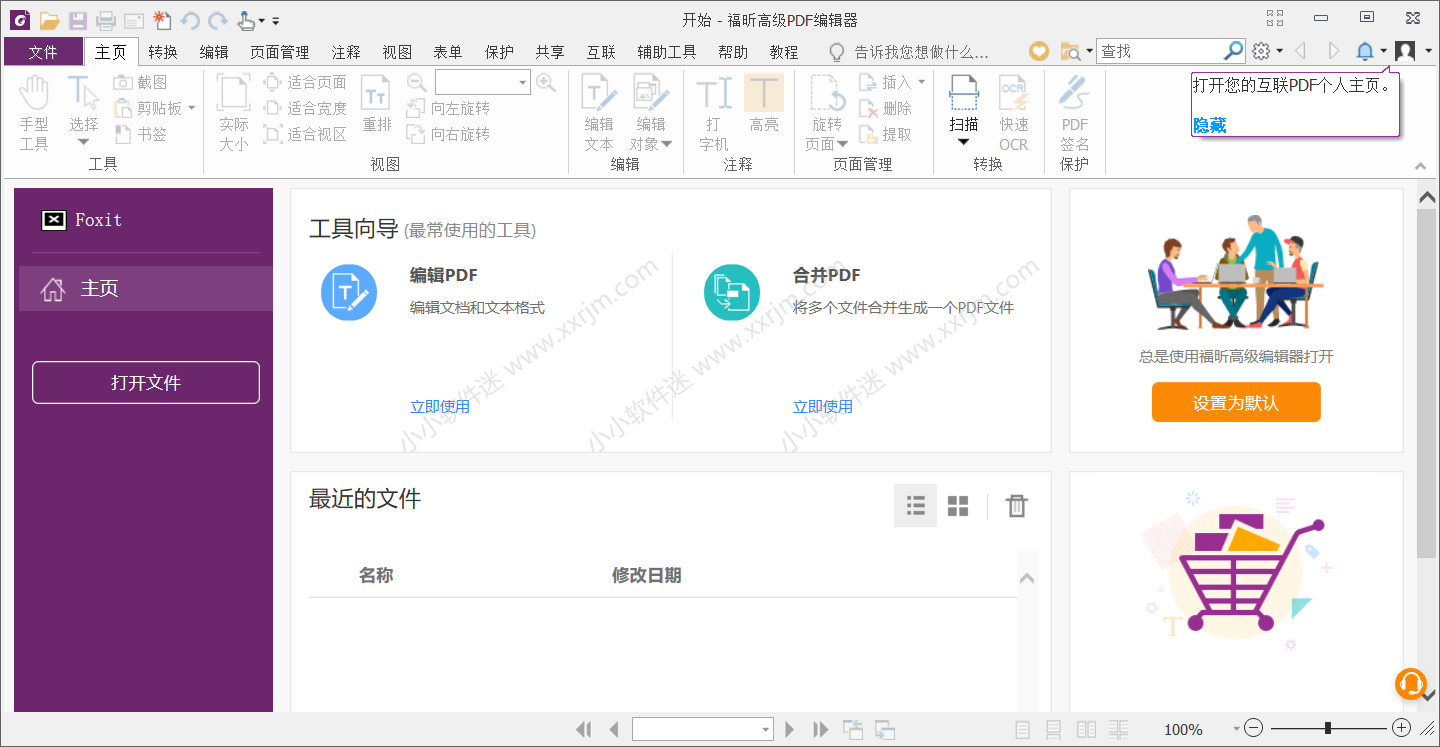
Task: Click the Edit PDF (编辑PDF) round icon
Action: pos(349,293)
